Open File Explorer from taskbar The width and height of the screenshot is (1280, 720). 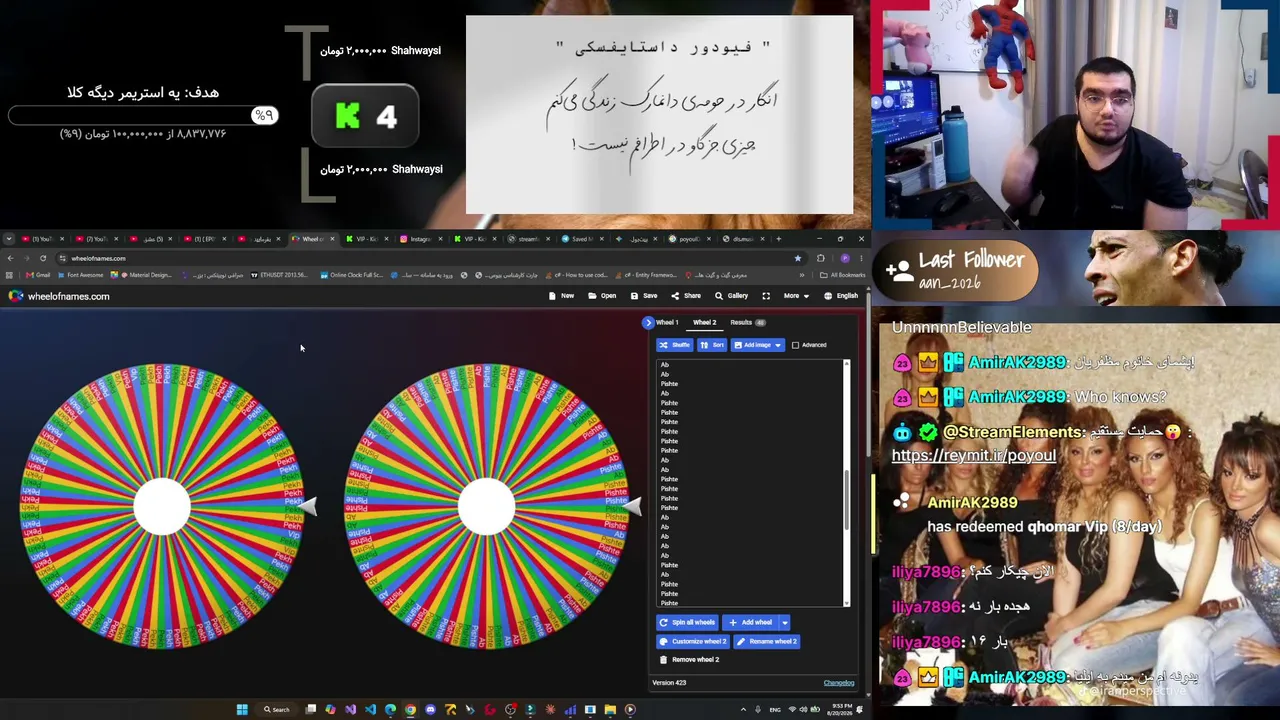tap(610, 710)
